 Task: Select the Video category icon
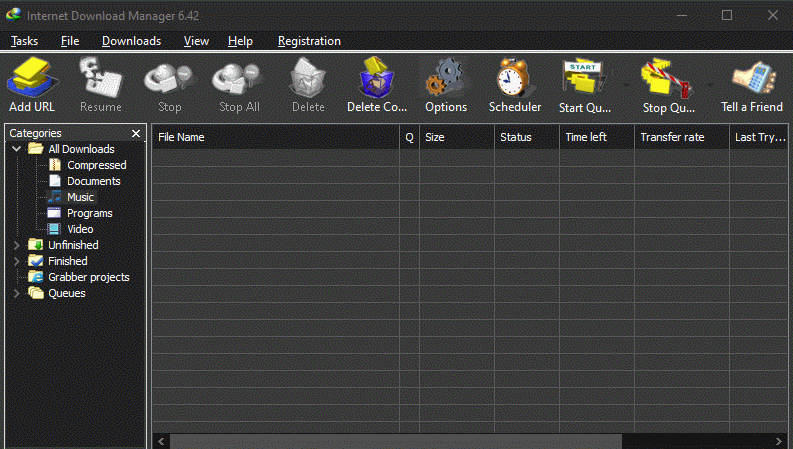point(54,229)
